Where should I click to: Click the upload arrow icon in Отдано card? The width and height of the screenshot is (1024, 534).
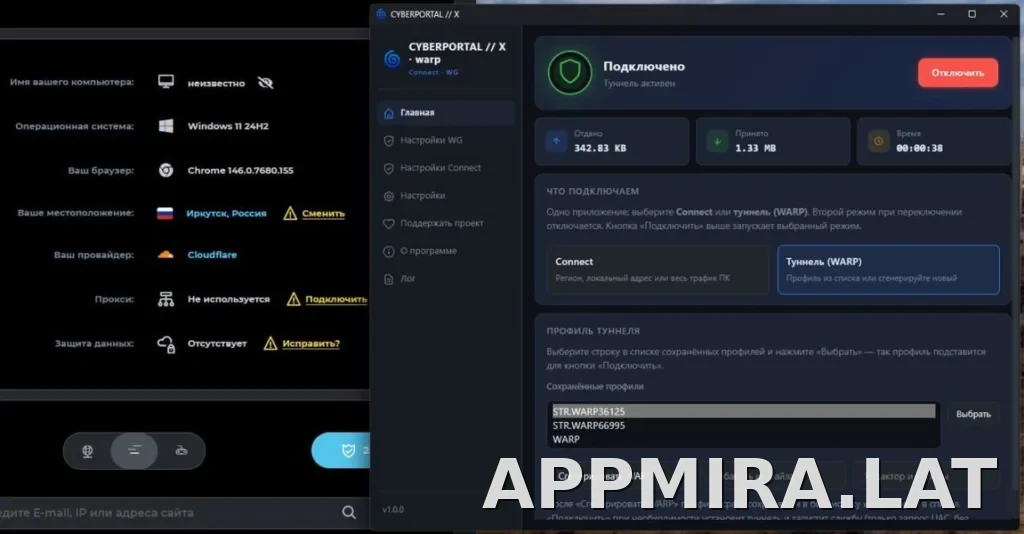pyautogui.click(x=556, y=141)
